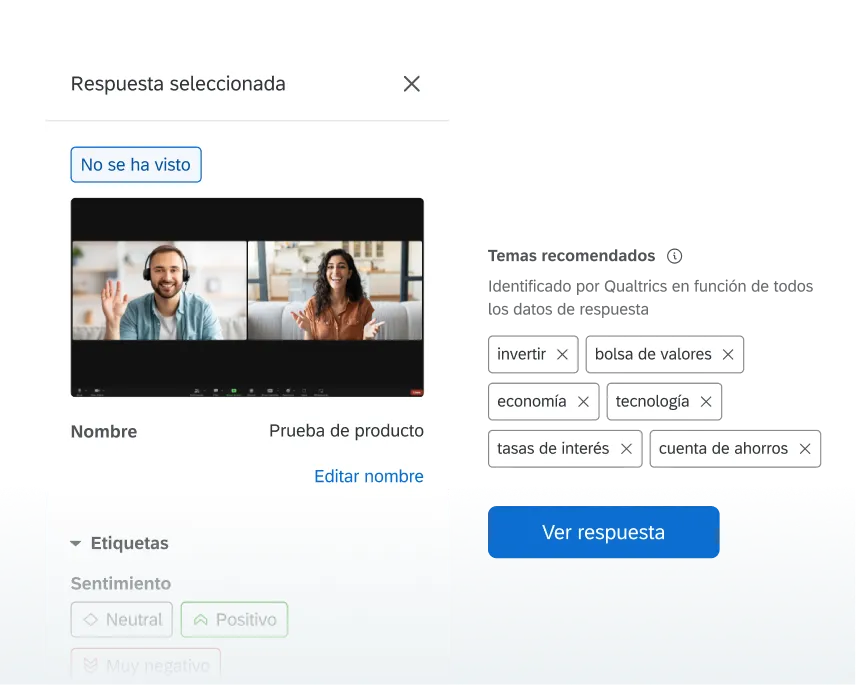Click the "Editar nombre" link
856x685 pixels.
[x=369, y=476]
